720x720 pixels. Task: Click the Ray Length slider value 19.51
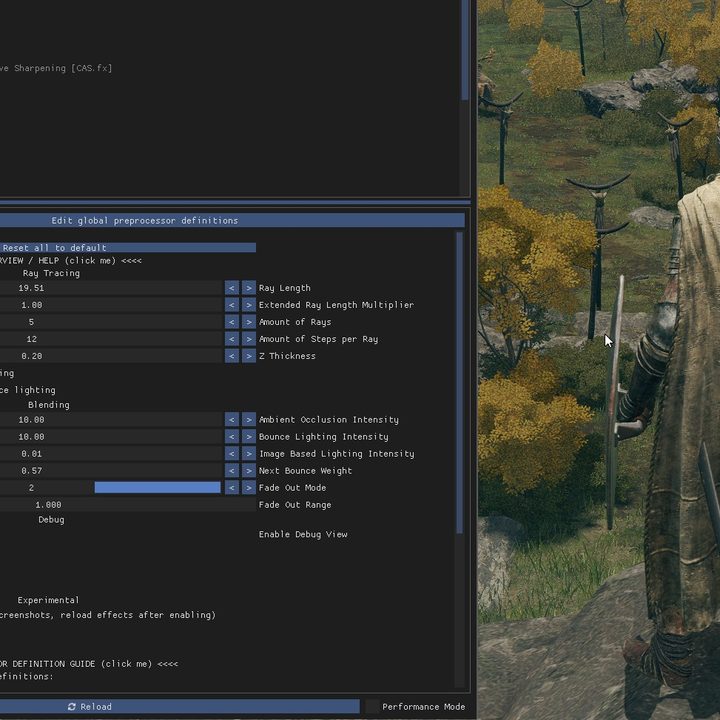point(111,288)
